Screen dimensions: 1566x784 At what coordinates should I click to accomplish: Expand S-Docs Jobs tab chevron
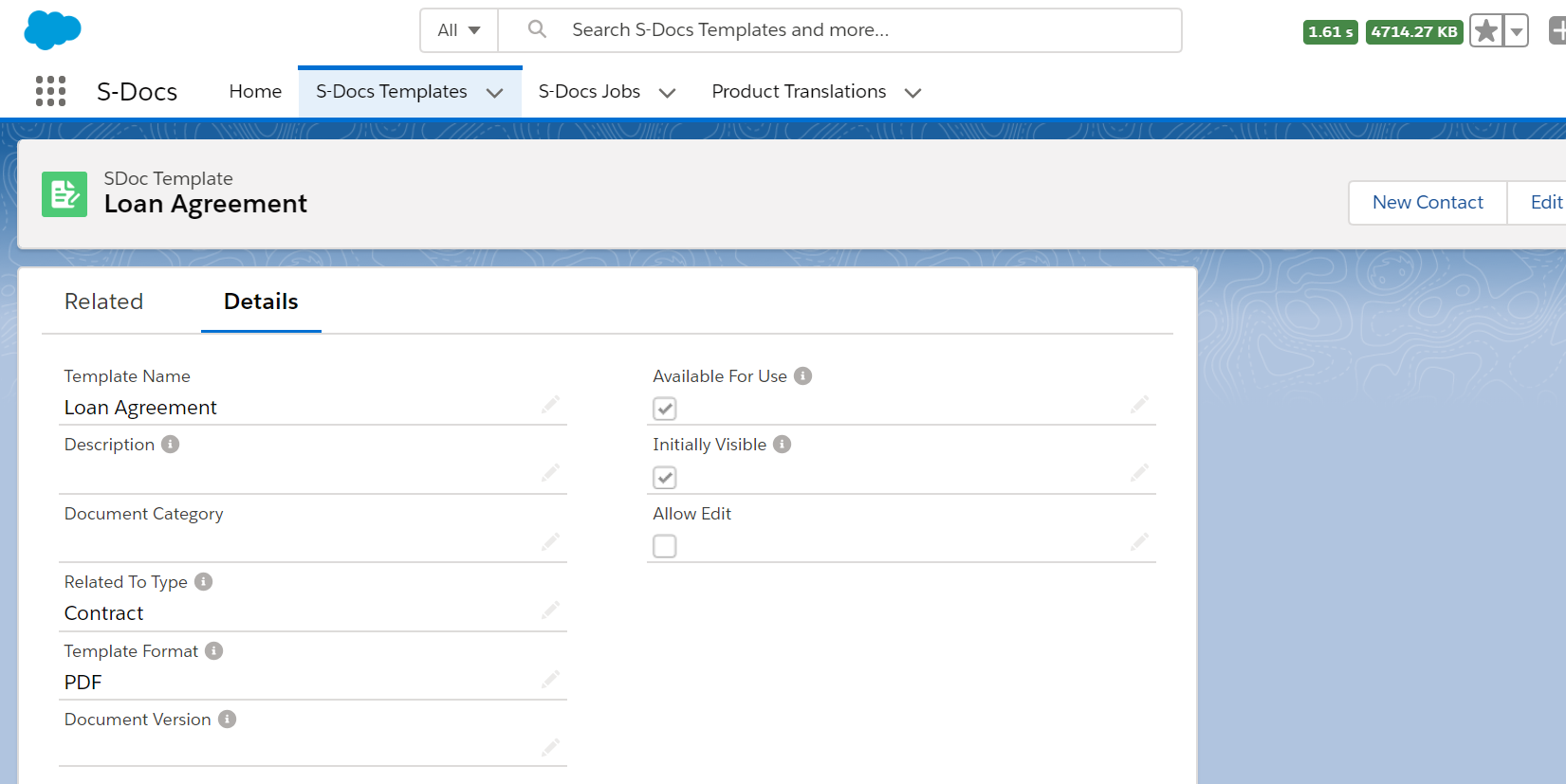[667, 93]
